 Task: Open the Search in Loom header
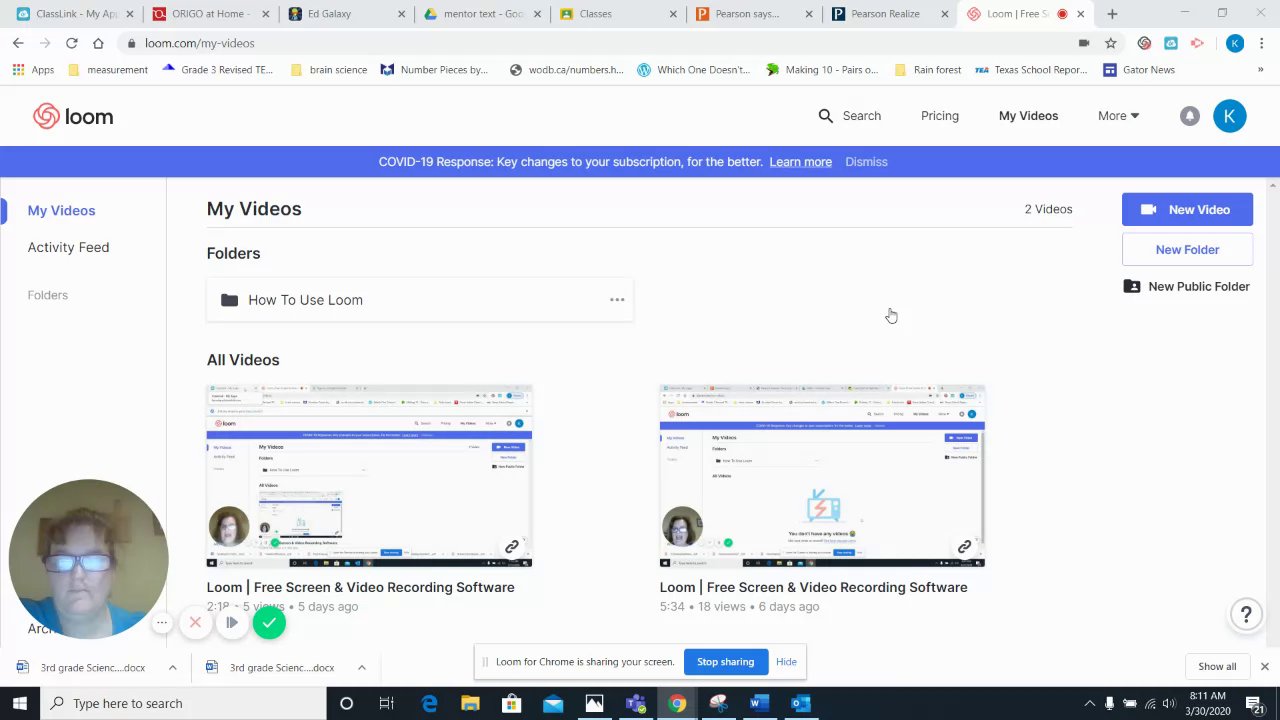(849, 116)
